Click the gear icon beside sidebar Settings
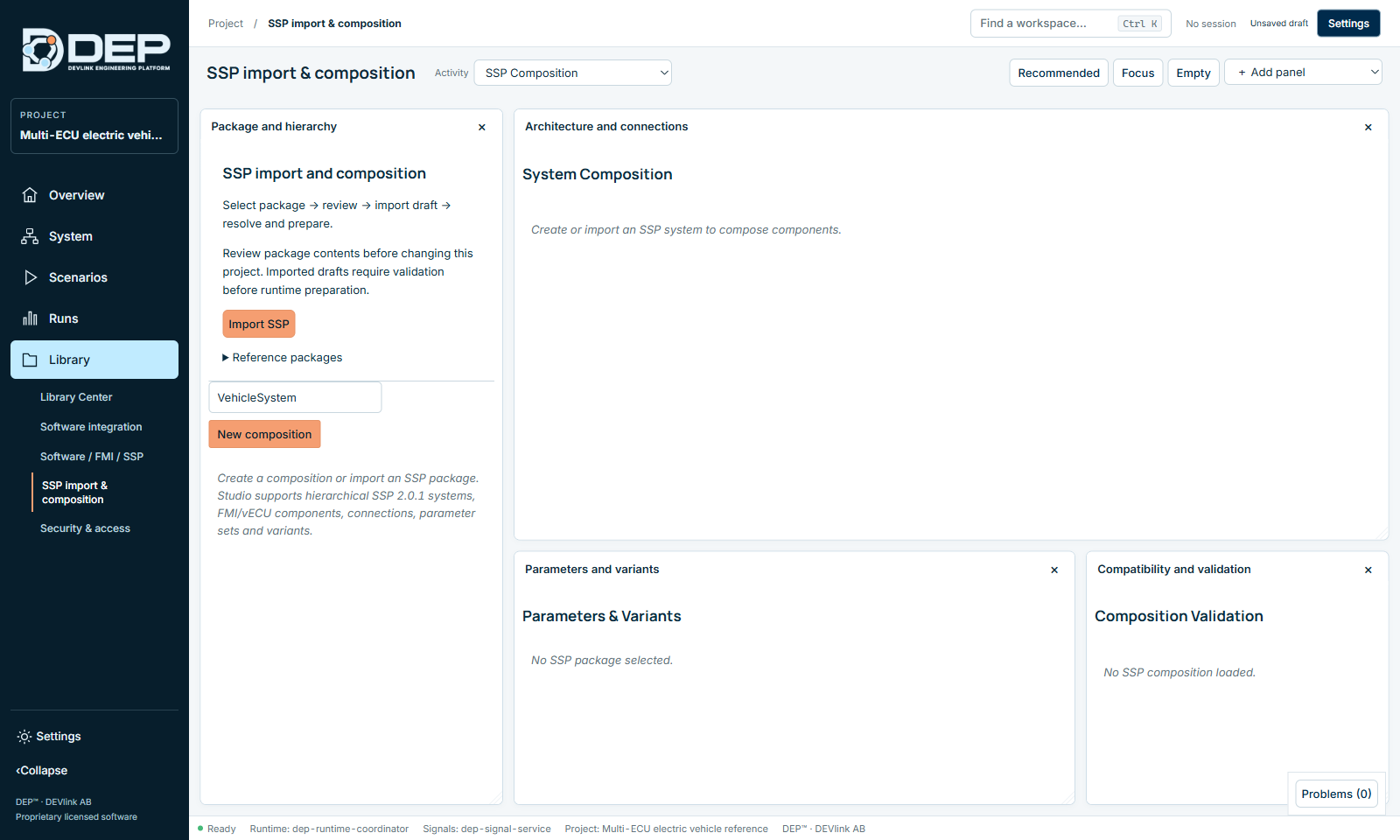Screen dimensions: 1400x840 pyautogui.click(x=24, y=737)
